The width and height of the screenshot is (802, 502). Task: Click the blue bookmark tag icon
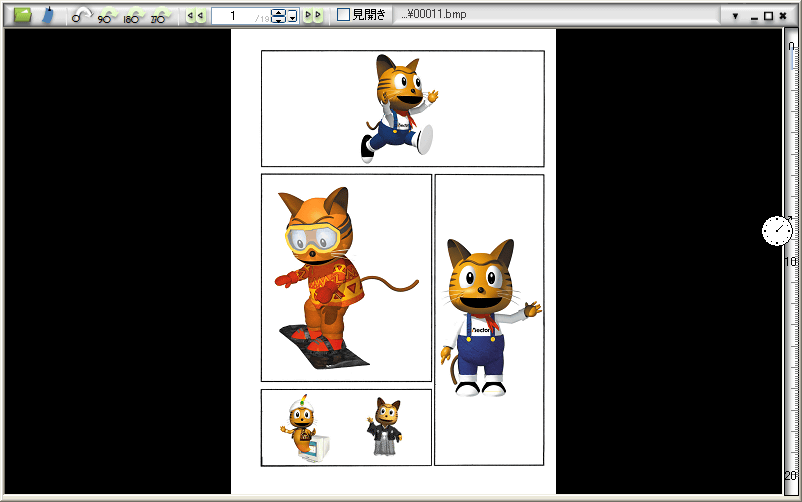pyautogui.click(x=48, y=15)
